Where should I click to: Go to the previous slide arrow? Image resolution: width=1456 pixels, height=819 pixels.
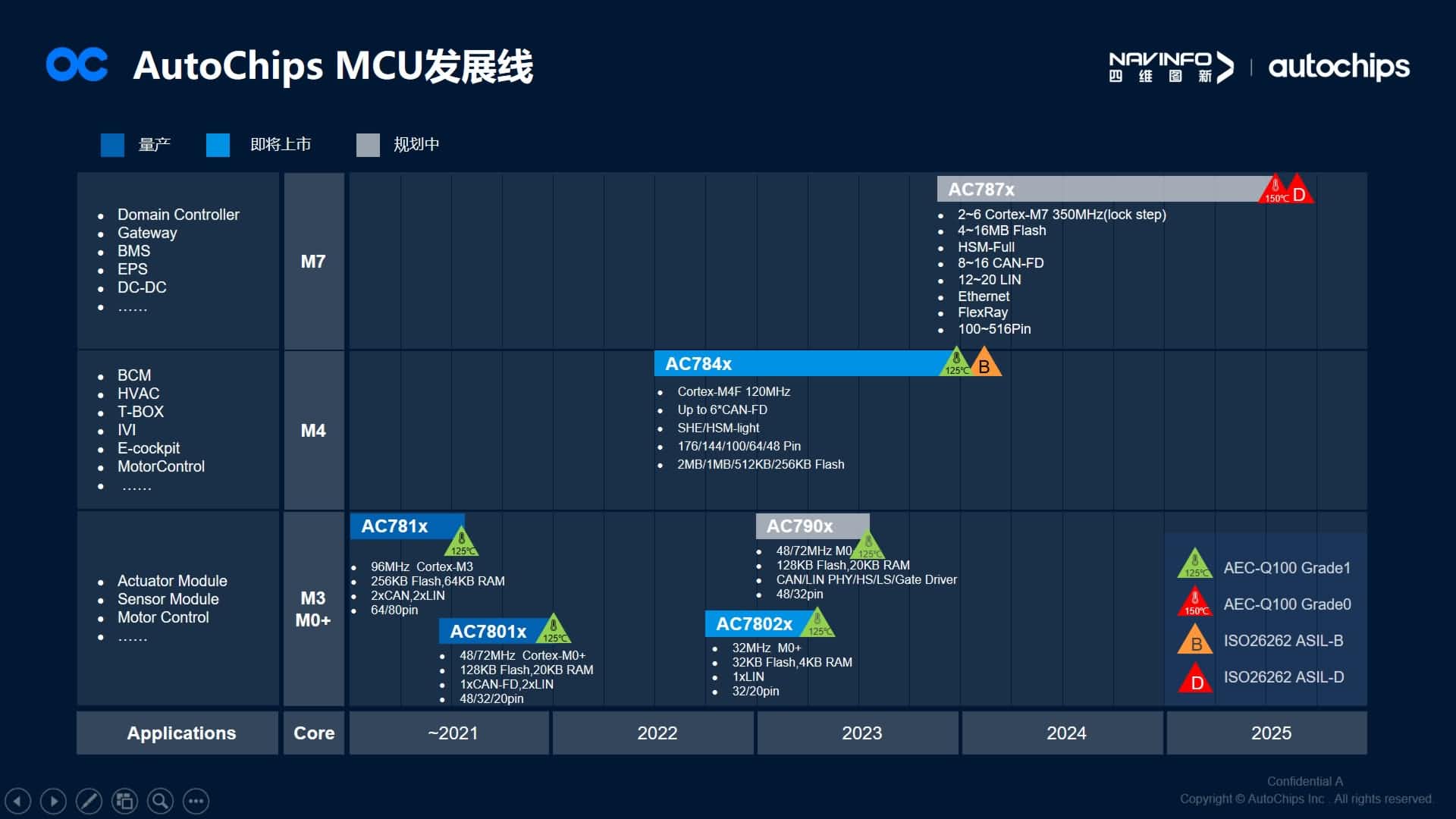point(18,801)
